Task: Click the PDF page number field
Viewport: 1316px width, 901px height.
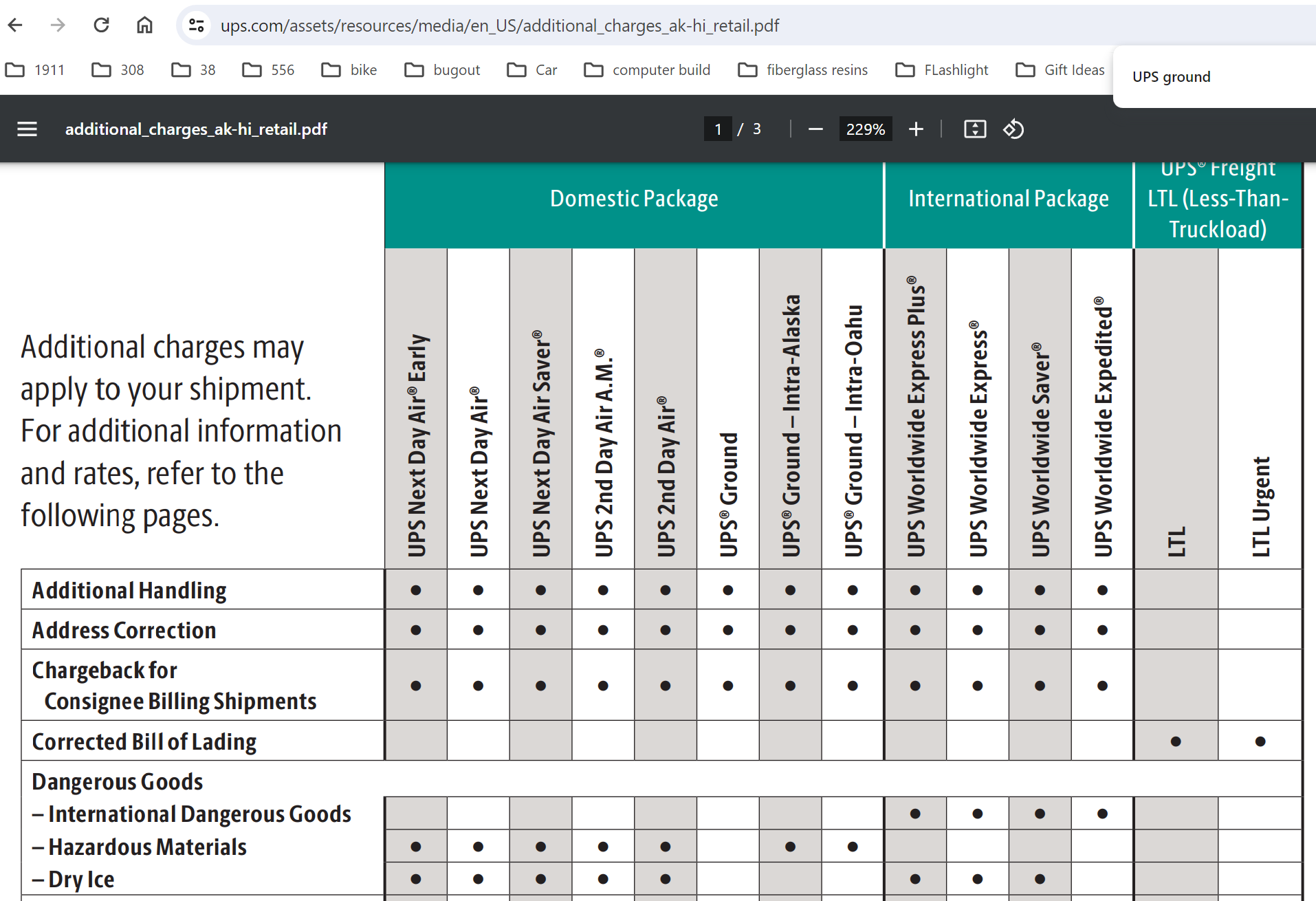Action: coord(718,129)
